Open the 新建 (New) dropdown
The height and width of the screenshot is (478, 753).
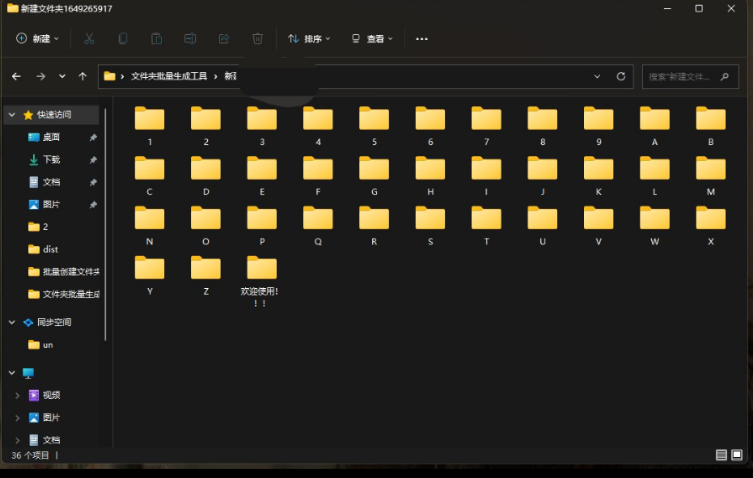coord(38,39)
